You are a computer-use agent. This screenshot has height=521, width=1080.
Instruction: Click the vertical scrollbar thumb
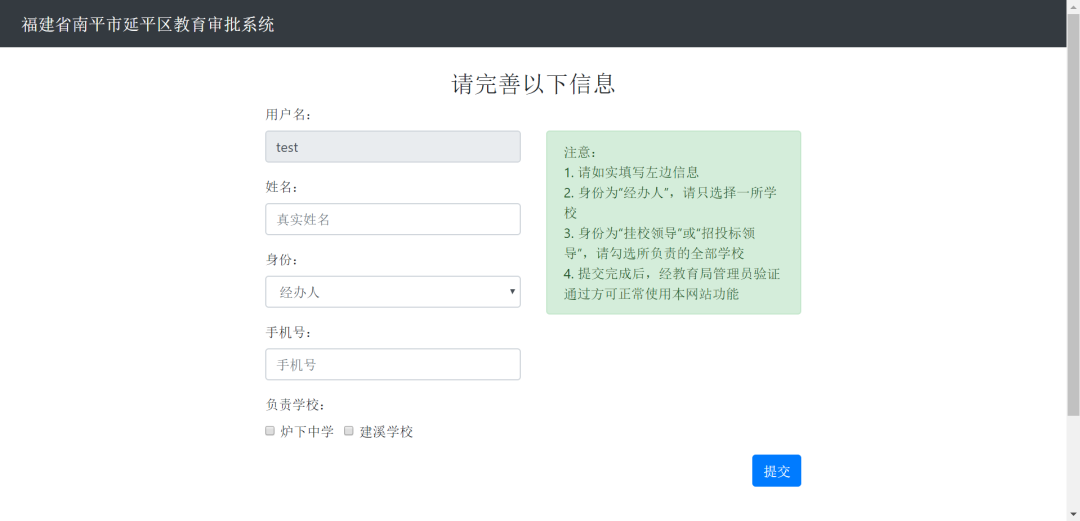(1073, 214)
